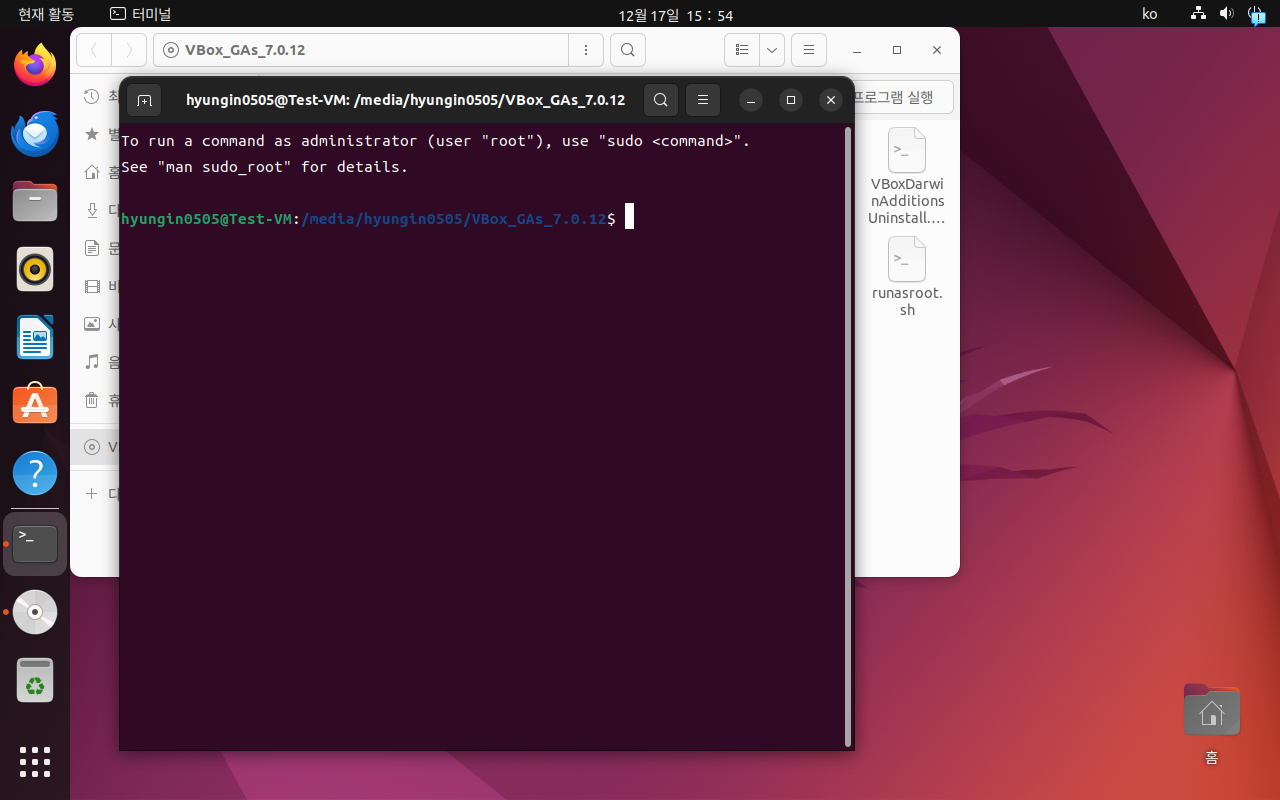This screenshot has height=800, width=1280.
Task: Launch Rhythmbox from the dock
Action: tap(35, 269)
